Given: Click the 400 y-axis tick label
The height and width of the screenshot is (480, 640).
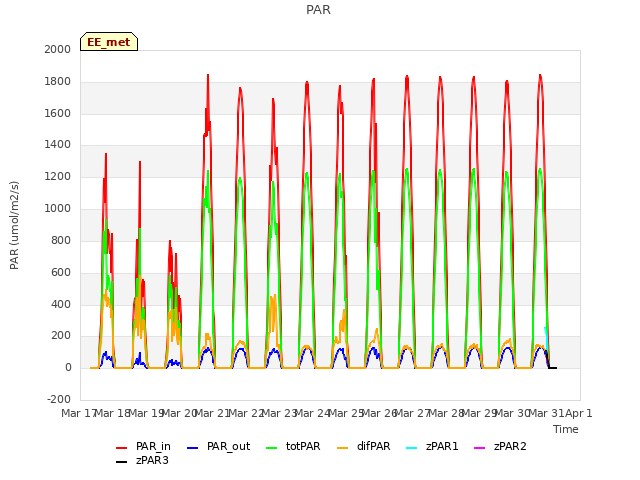Looking at the screenshot, I should [61, 304].
